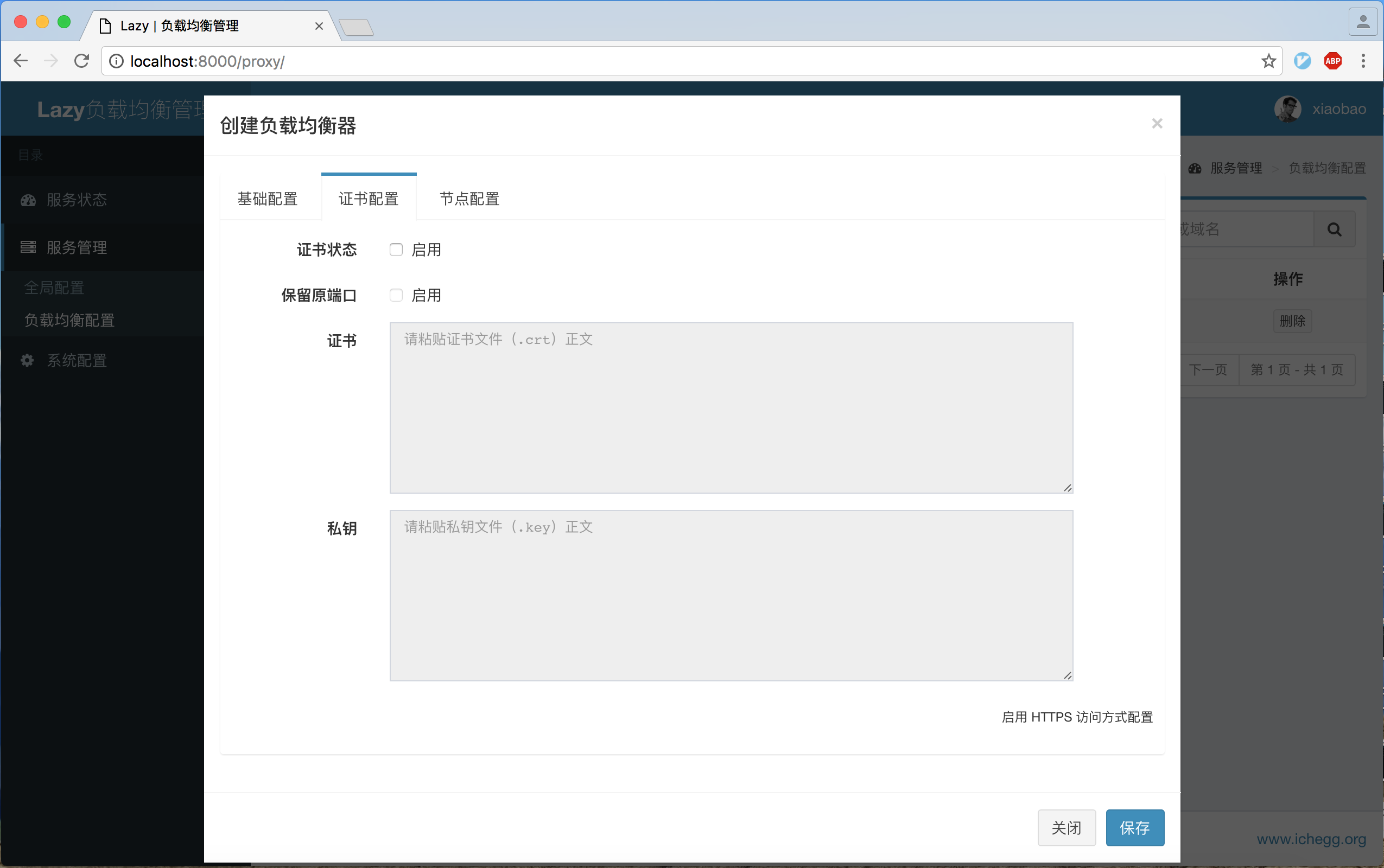The width and height of the screenshot is (1384, 868).
Task: Open the 节点配置 tab
Action: click(x=469, y=199)
